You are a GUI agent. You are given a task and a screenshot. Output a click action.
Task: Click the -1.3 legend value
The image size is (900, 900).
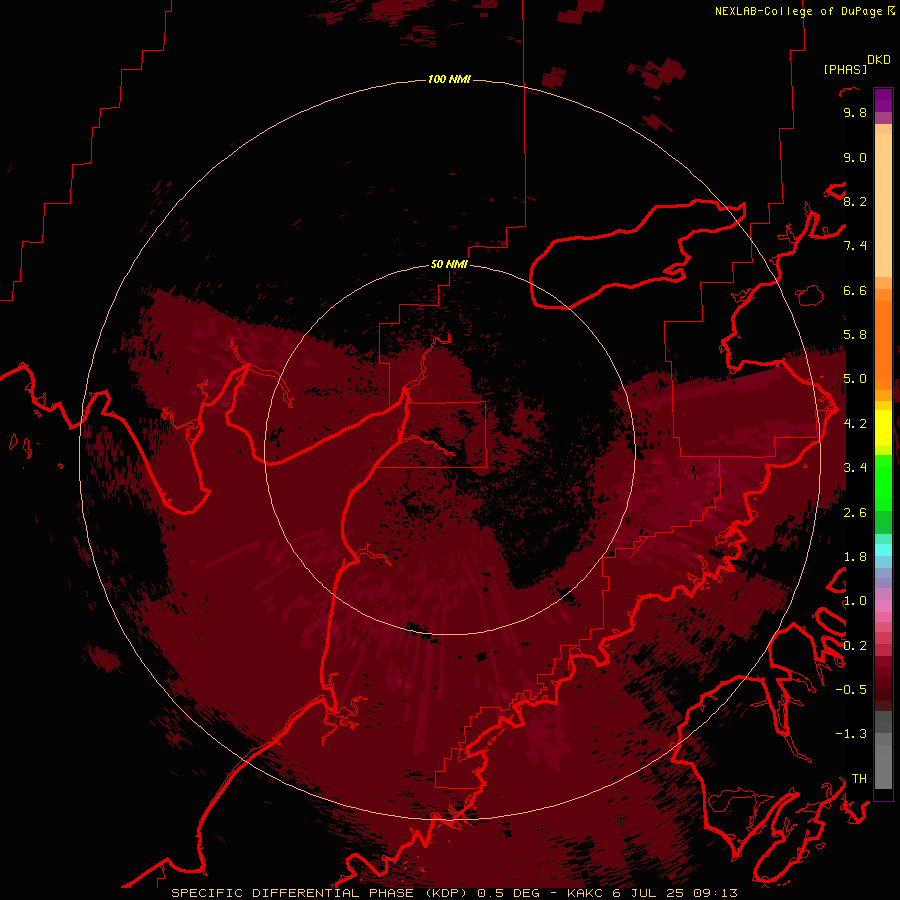(851, 734)
